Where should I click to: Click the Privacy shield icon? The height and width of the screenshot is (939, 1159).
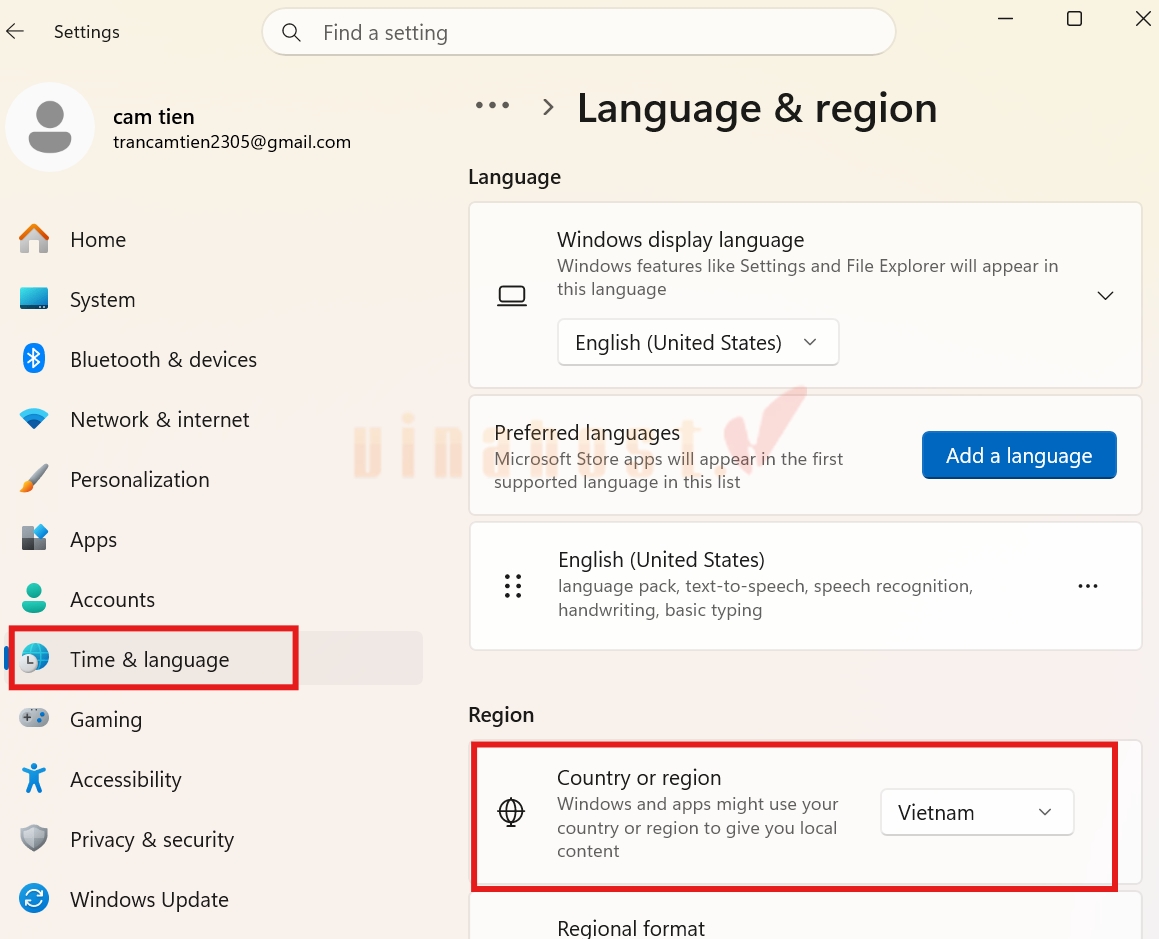tap(34, 838)
